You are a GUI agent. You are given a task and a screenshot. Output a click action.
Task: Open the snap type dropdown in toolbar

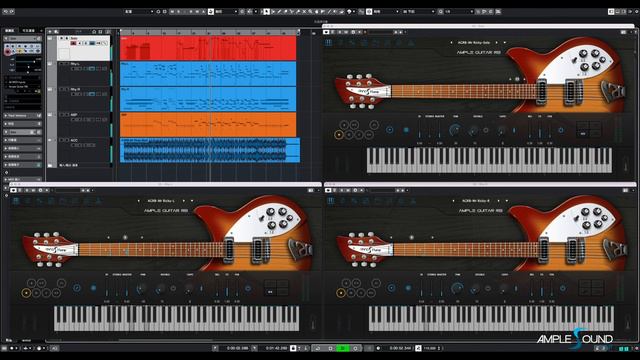[386, 12]
